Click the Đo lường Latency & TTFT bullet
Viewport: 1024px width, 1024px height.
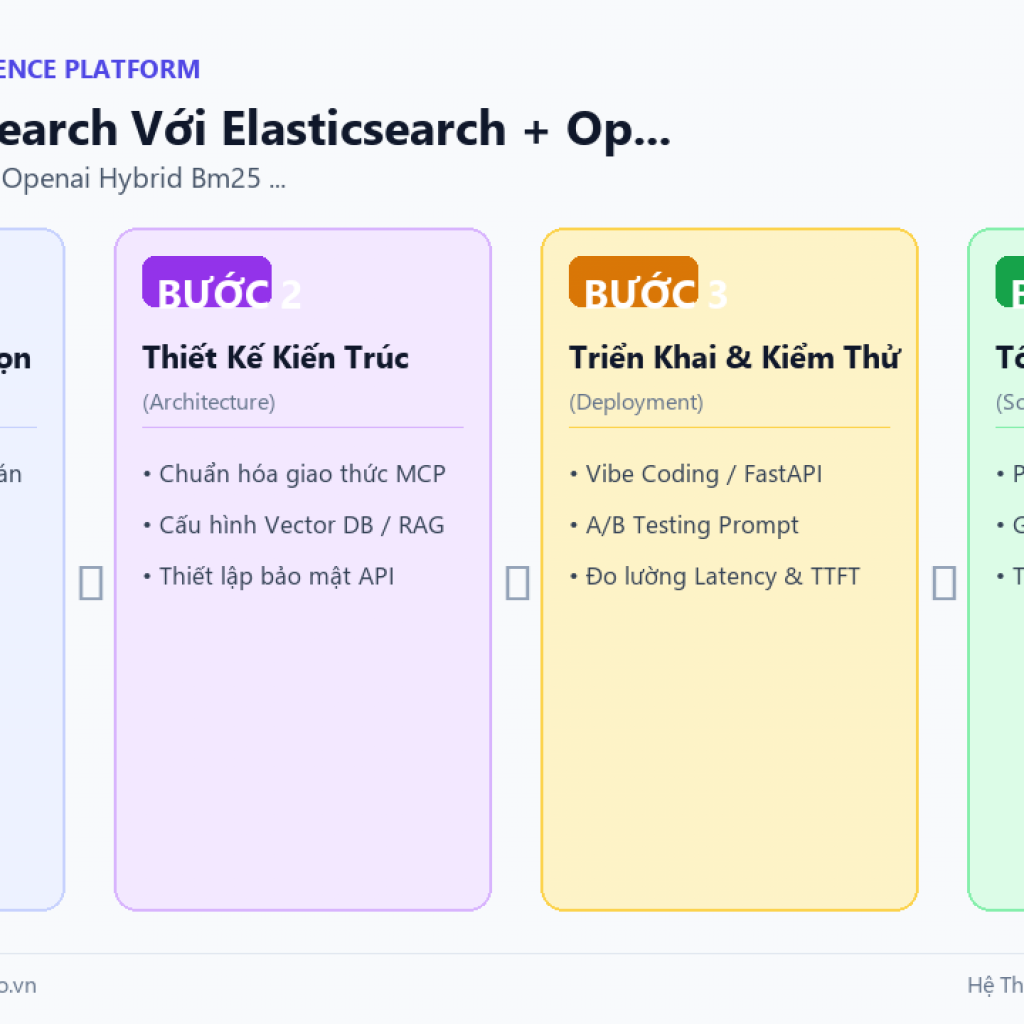click(x=714, y=577)
